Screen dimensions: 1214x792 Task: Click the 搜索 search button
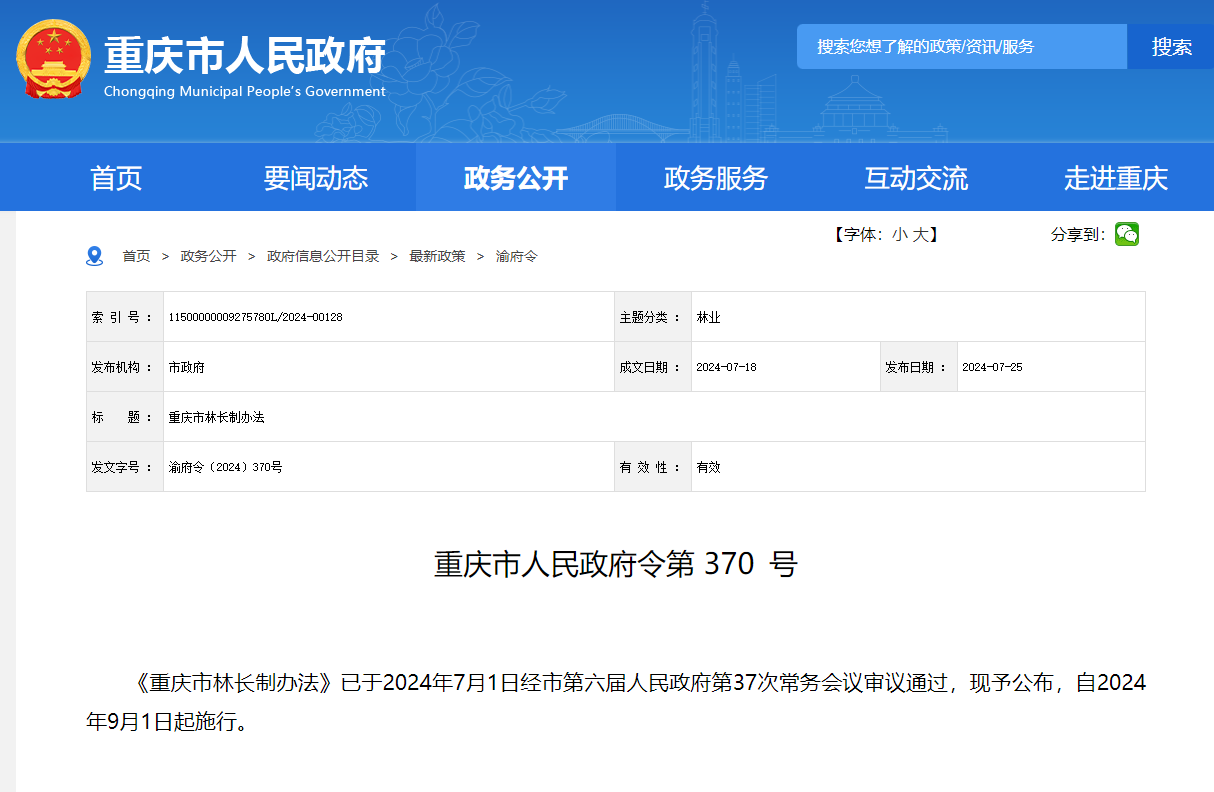click(1171, 47)
